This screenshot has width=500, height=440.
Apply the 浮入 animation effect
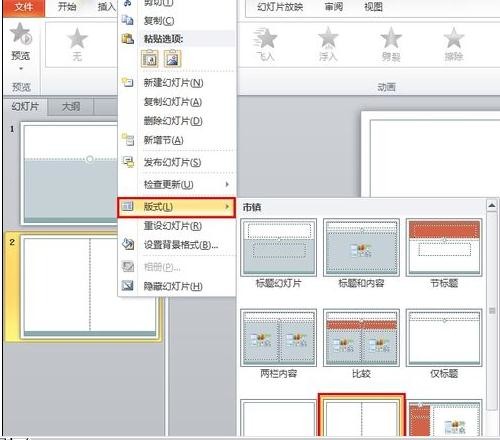tap(328, 43)
